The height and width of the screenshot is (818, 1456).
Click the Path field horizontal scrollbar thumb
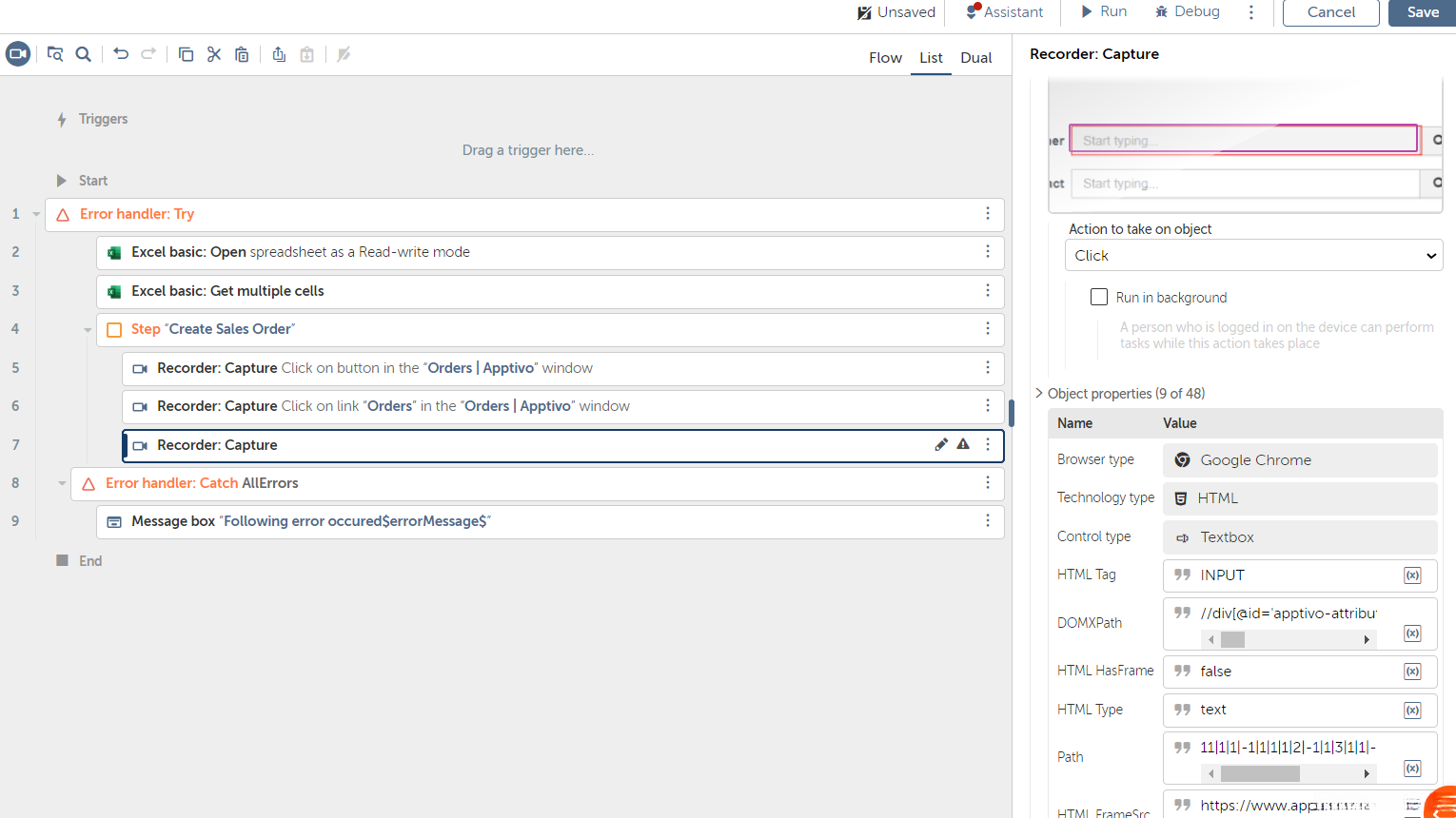[1260, 773]
